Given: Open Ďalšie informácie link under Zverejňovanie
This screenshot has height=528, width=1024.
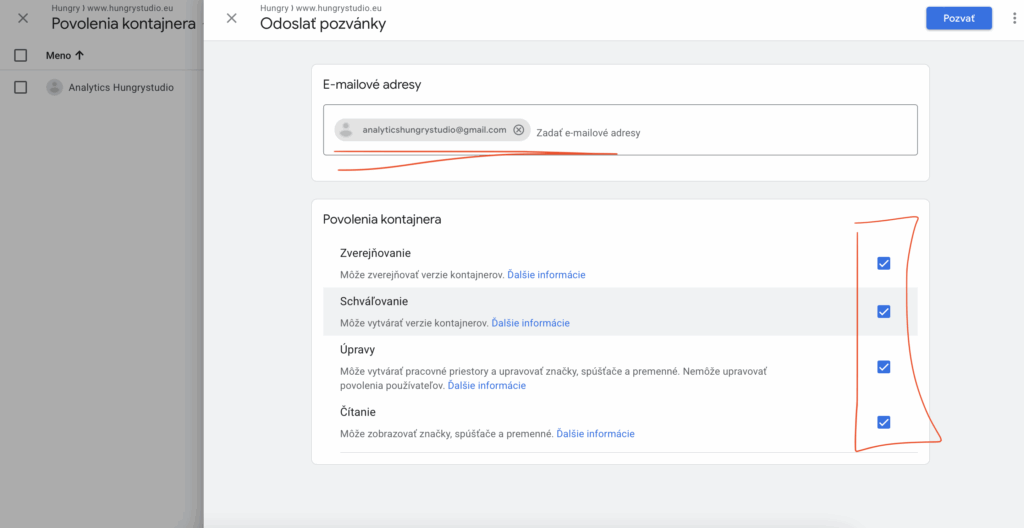Looking at the screenshot, I should click(546, 275).
